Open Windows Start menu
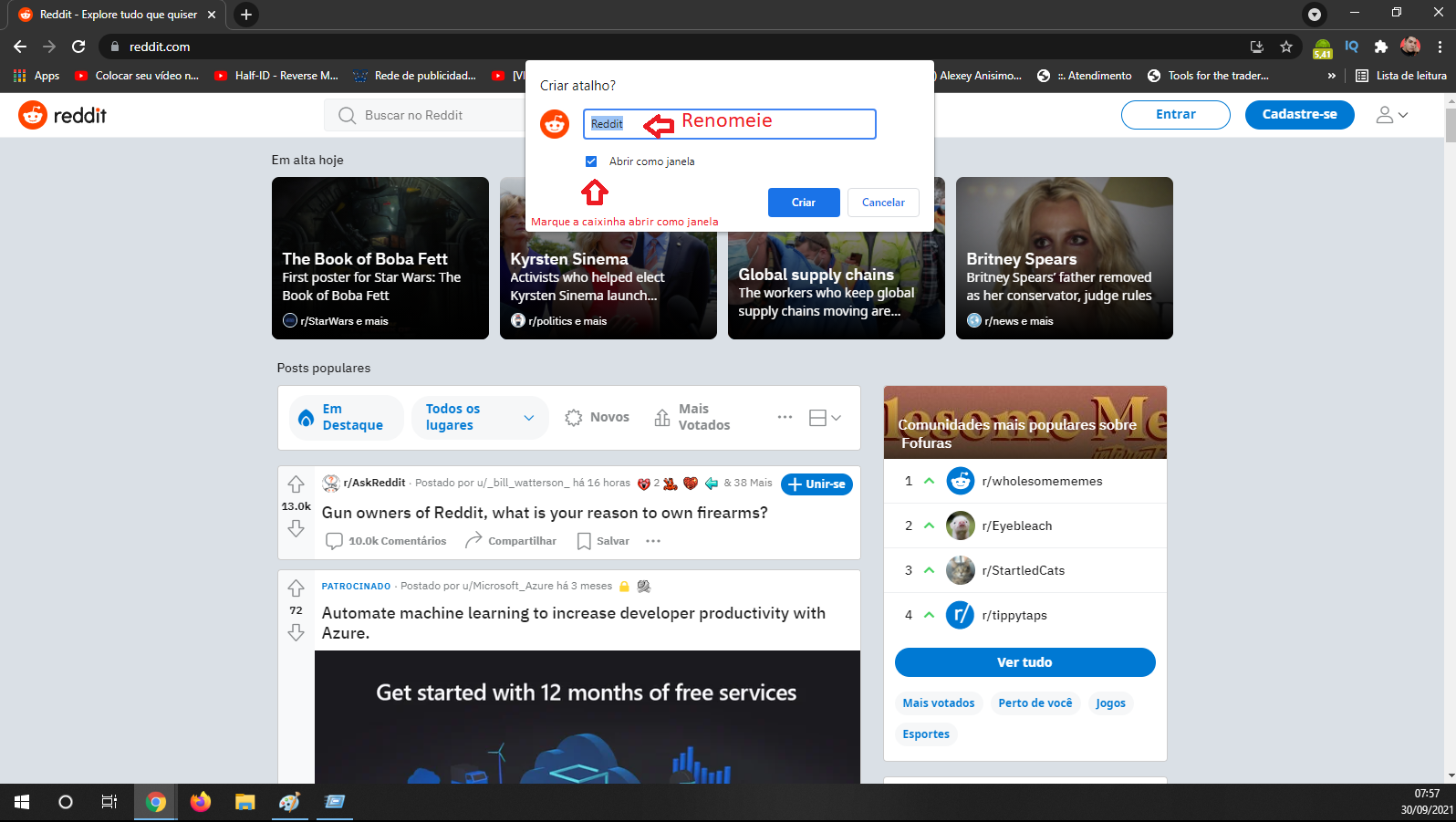Viewport: 1456px width, 822px height. coord(22,802)
